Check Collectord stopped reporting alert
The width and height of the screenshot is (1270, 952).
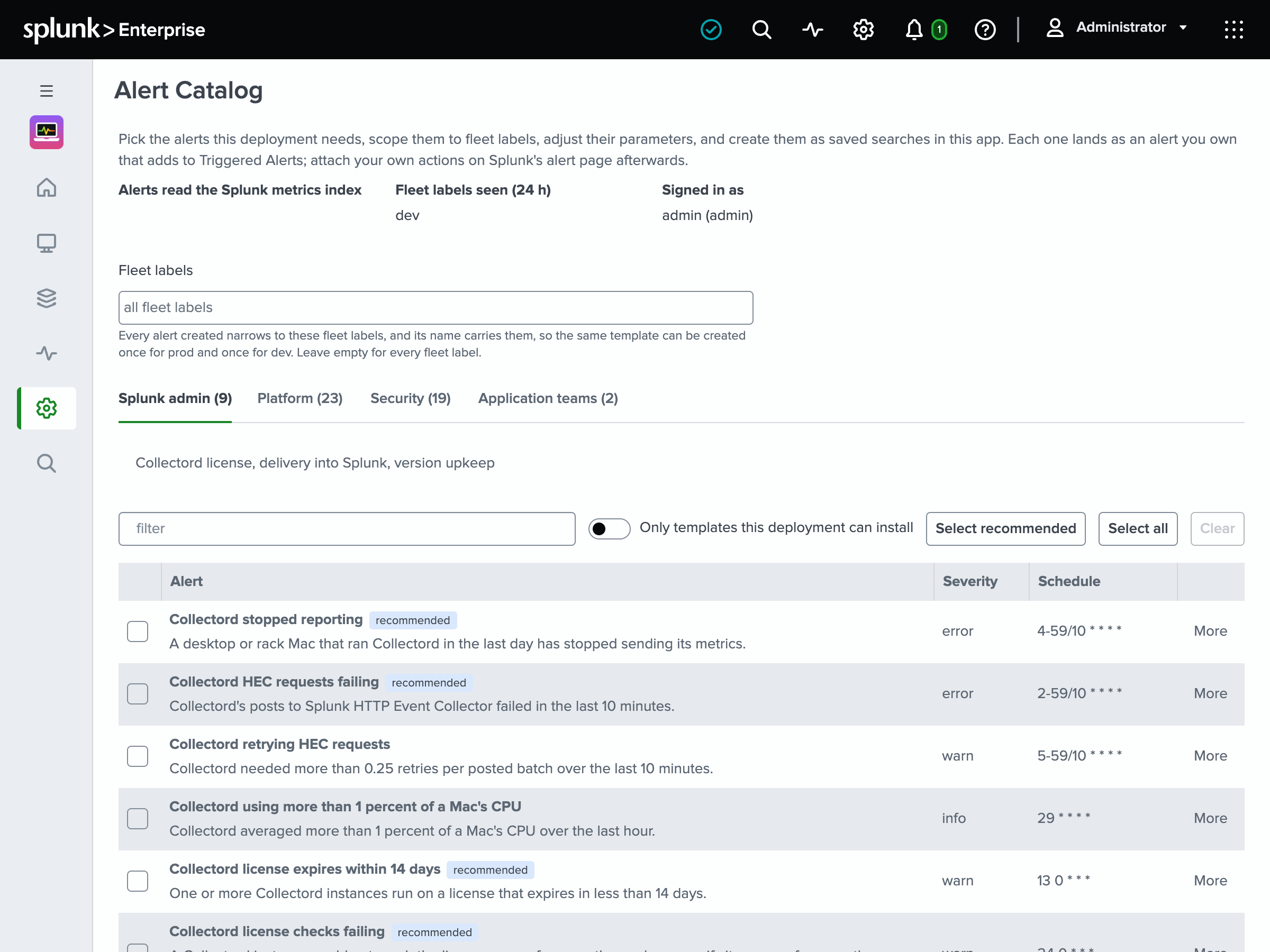click(137, 631)
